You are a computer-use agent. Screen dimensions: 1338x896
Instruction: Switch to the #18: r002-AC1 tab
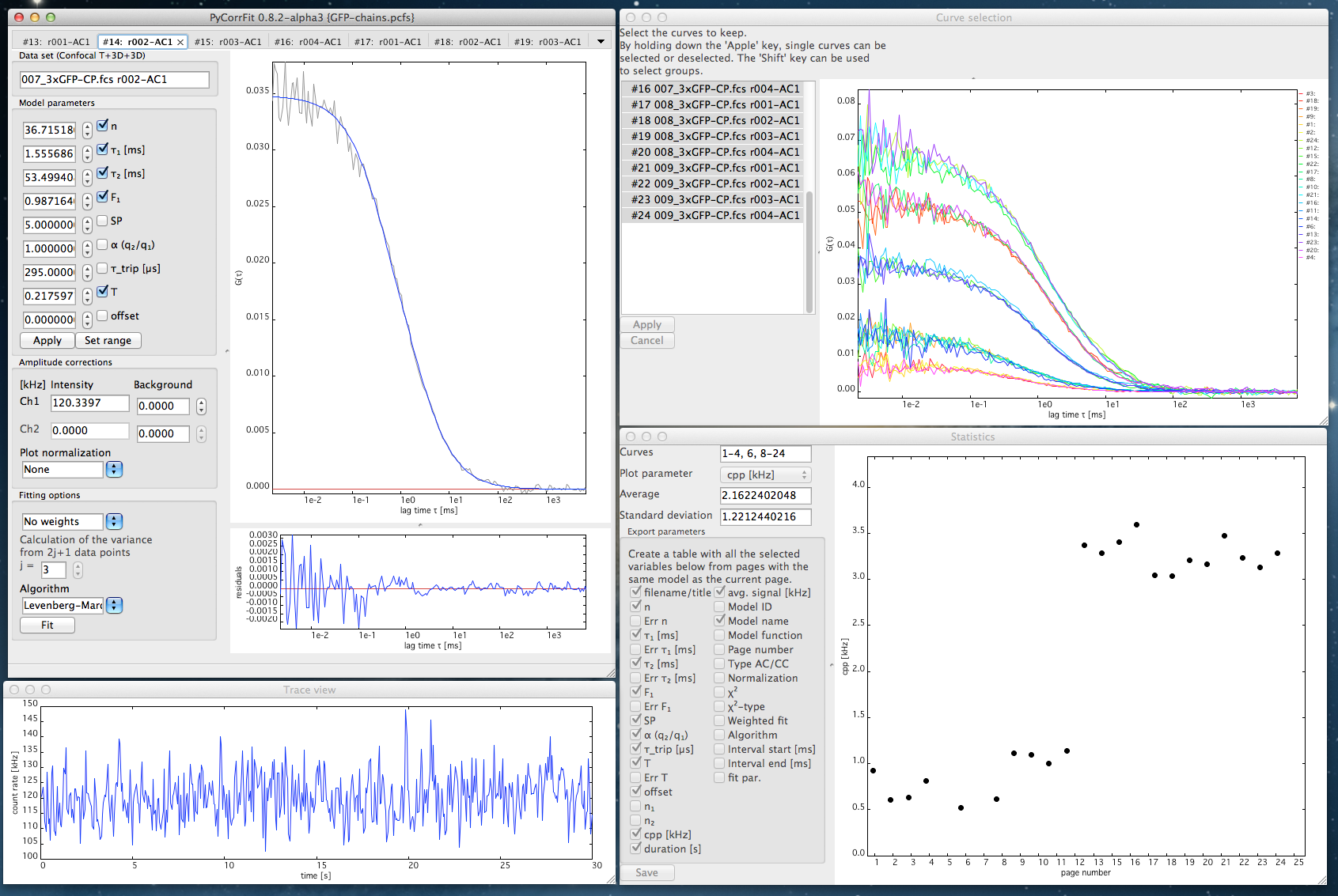(x=468, y=41)
